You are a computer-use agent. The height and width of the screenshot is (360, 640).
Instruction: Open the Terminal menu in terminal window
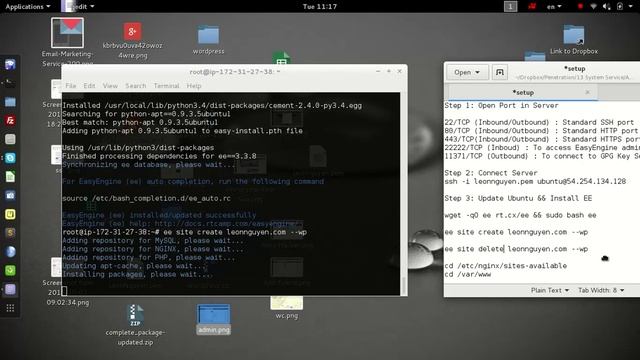pos(166,86)
